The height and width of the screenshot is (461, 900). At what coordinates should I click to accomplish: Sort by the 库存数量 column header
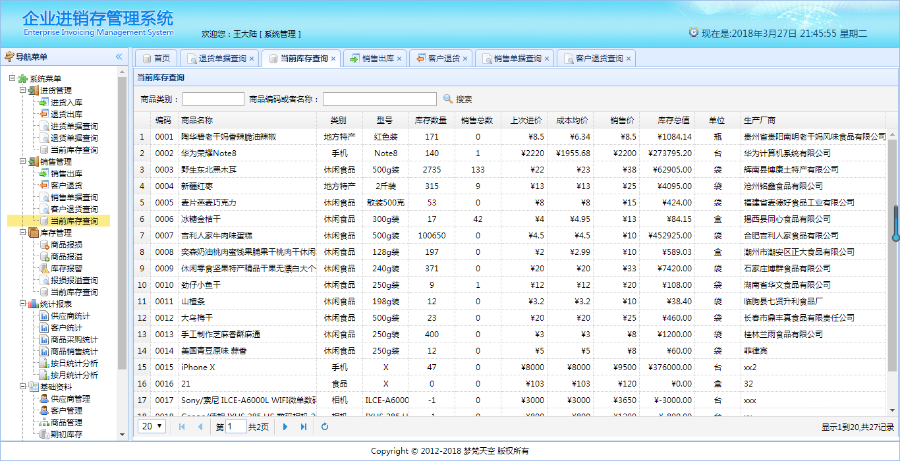pos(431,121)
